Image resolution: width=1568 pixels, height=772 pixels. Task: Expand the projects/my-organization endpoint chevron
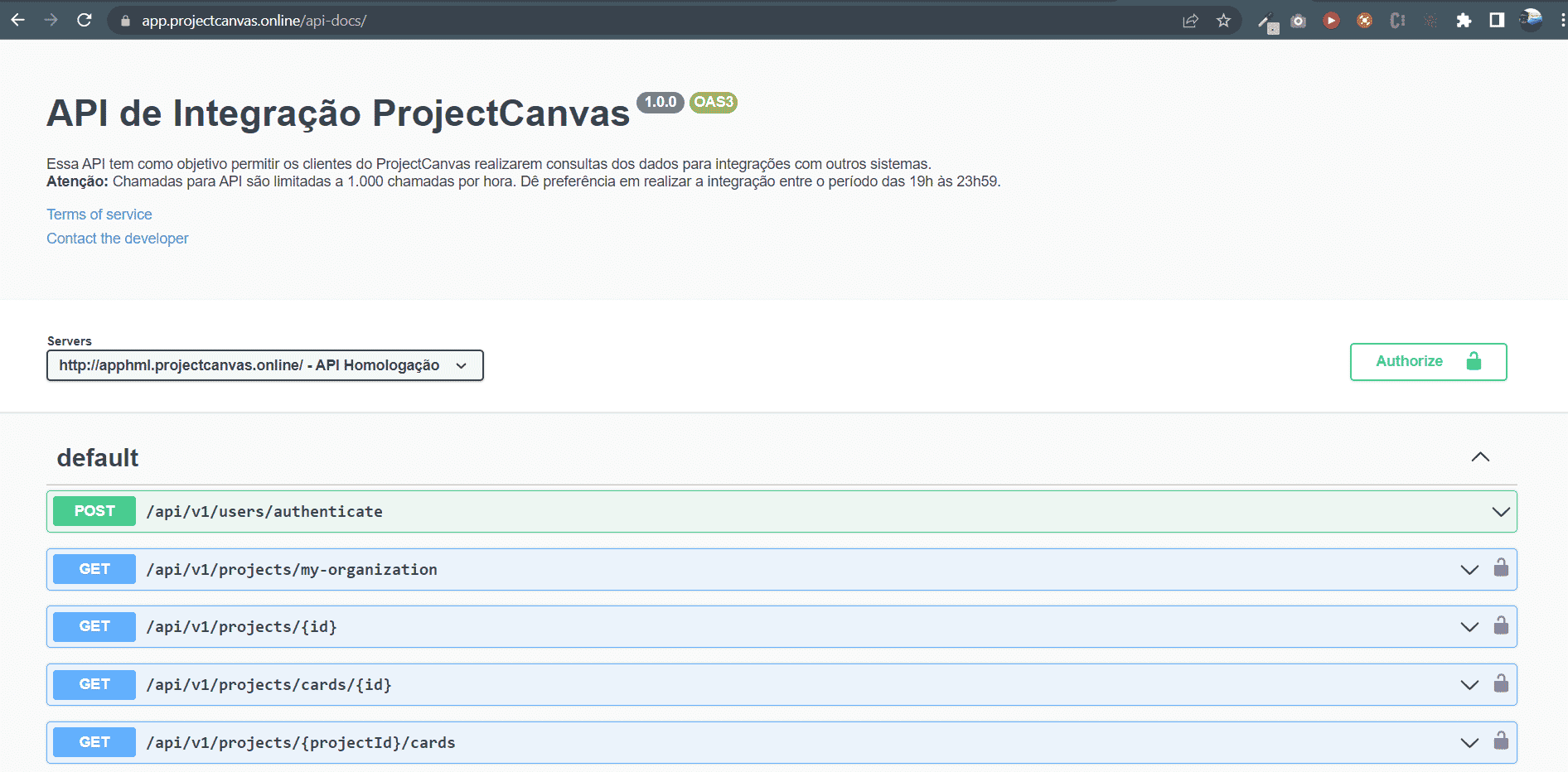(1469, 570)
